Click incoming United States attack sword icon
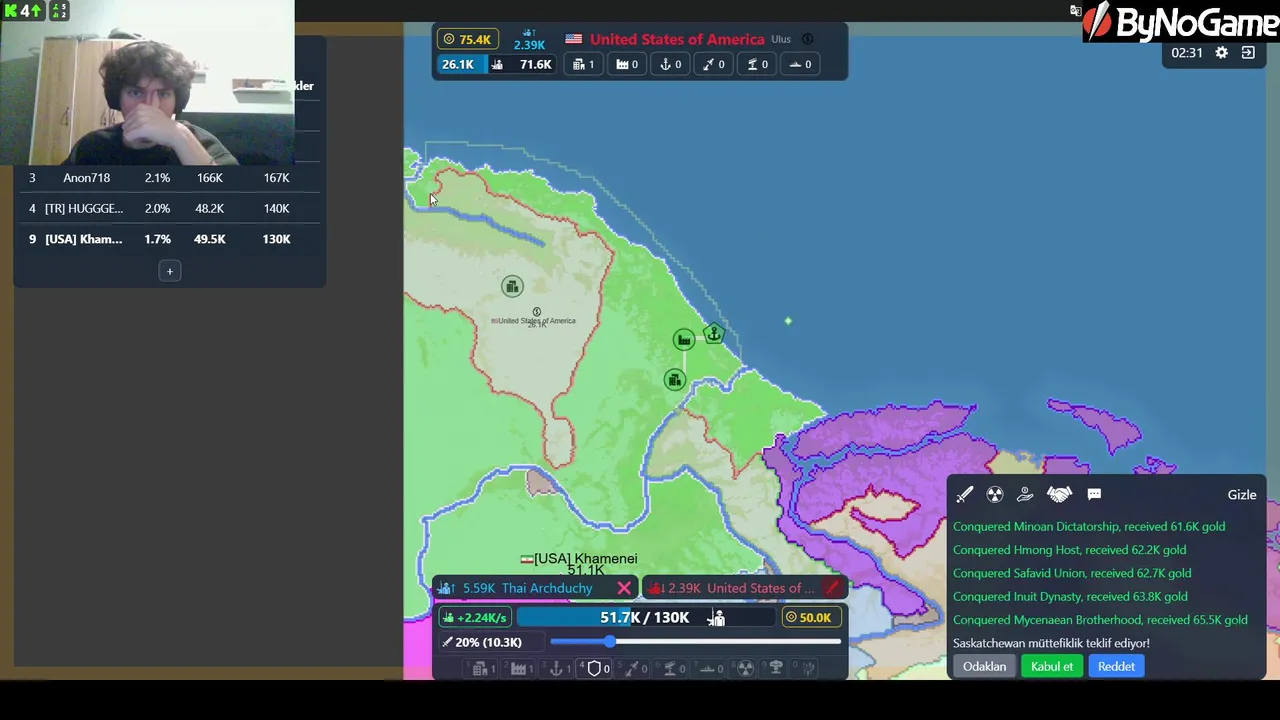Screen dimensions: 1280x720 coord(832,588)
